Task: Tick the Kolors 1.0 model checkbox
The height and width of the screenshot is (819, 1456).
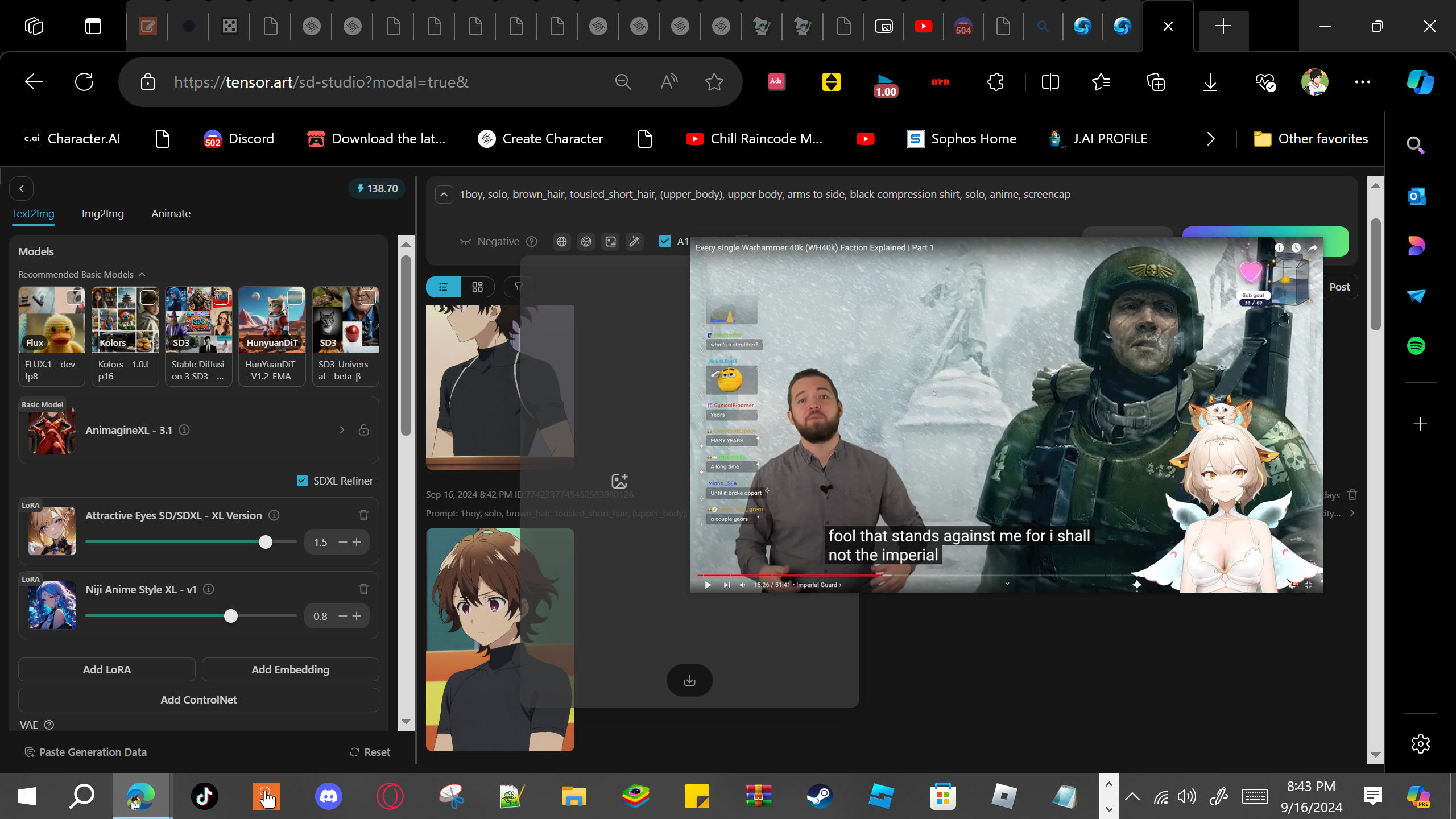Action: [x=148, y=297]
